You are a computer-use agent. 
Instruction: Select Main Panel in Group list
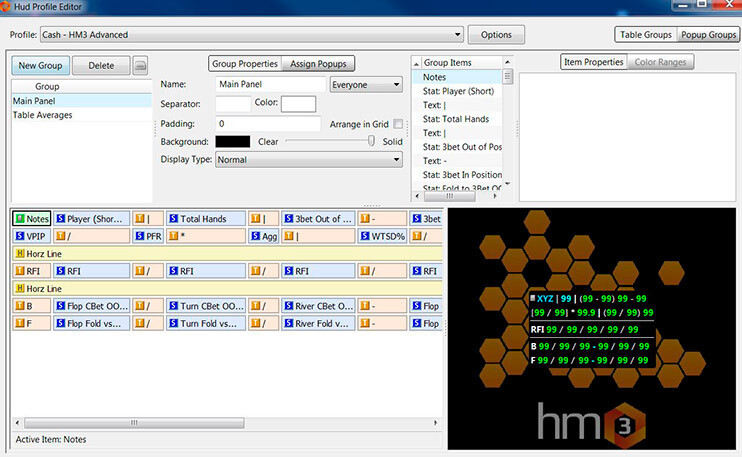81,101
